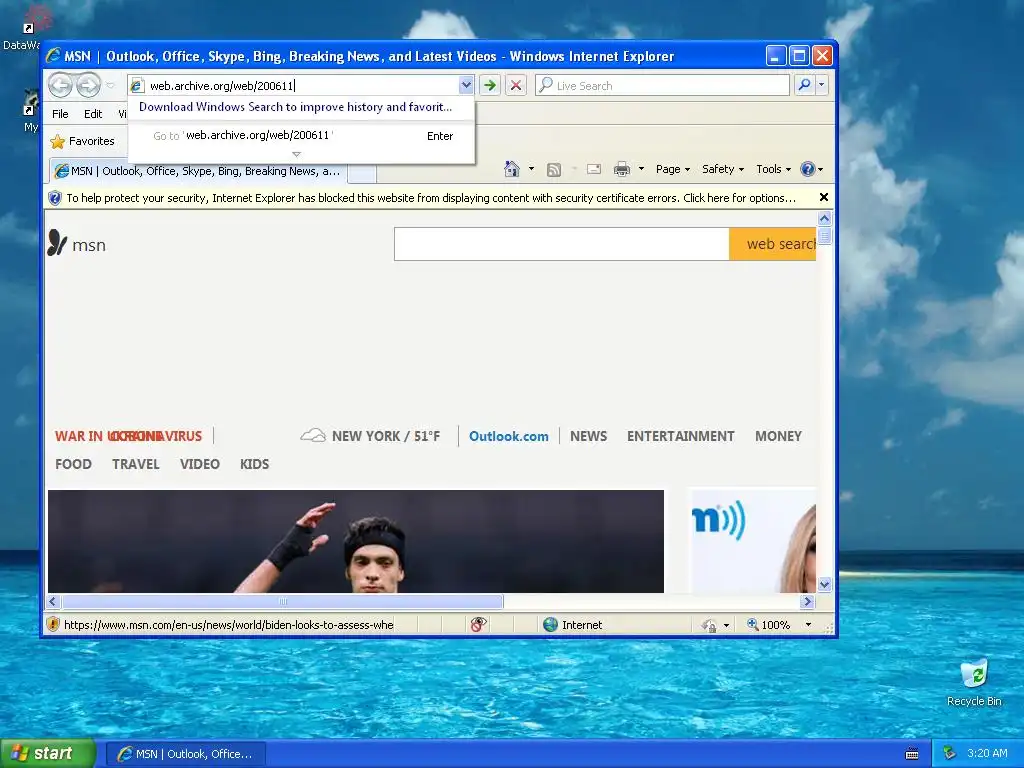The width and height of the screenshot is (1024, 768).
Task: Open the Page menu
Action: 673,169
